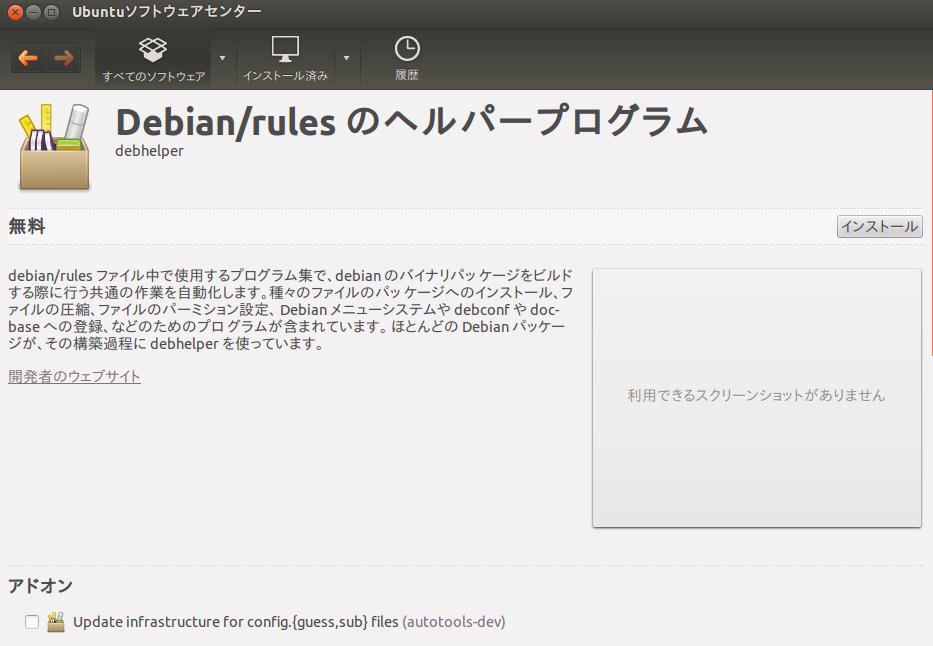Click the empty screenshot placeholder
This screenshot has width=933, height=646.
pos(756,397)
